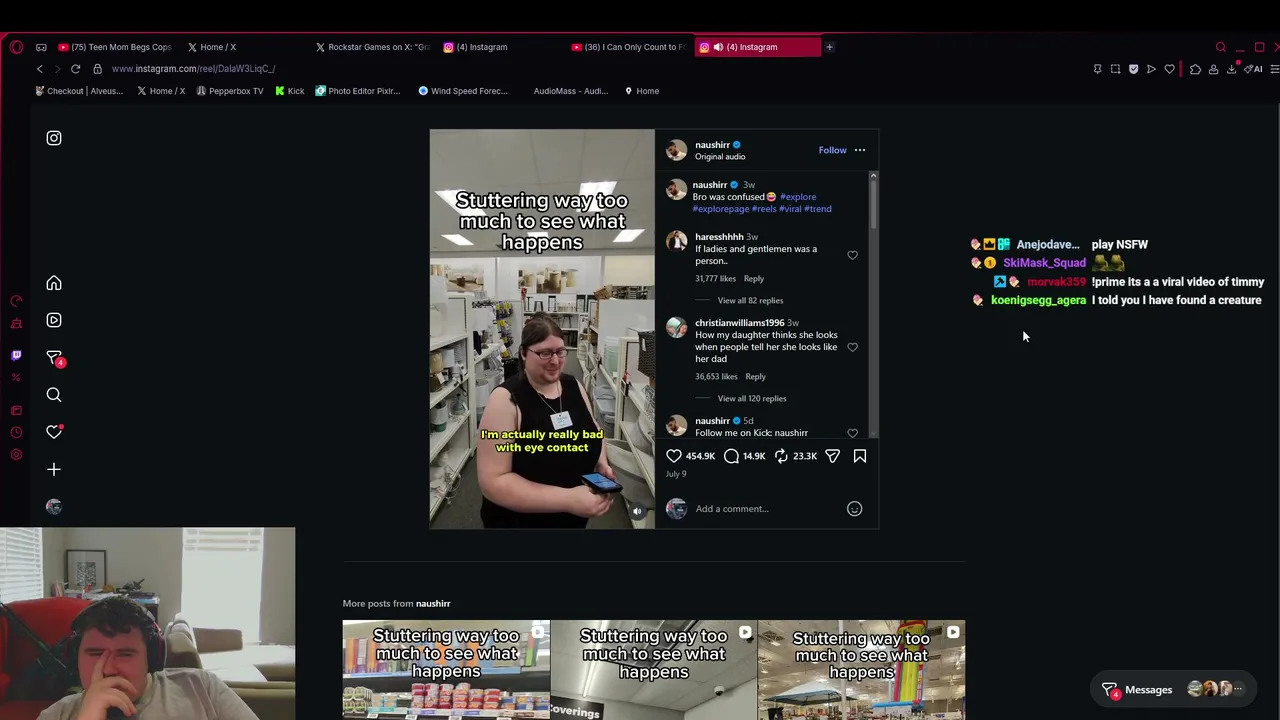Viewport: 1280px width, 720px height.
Task: Open Photo Editor Pixlr bookmark
Action: point(358,91)
